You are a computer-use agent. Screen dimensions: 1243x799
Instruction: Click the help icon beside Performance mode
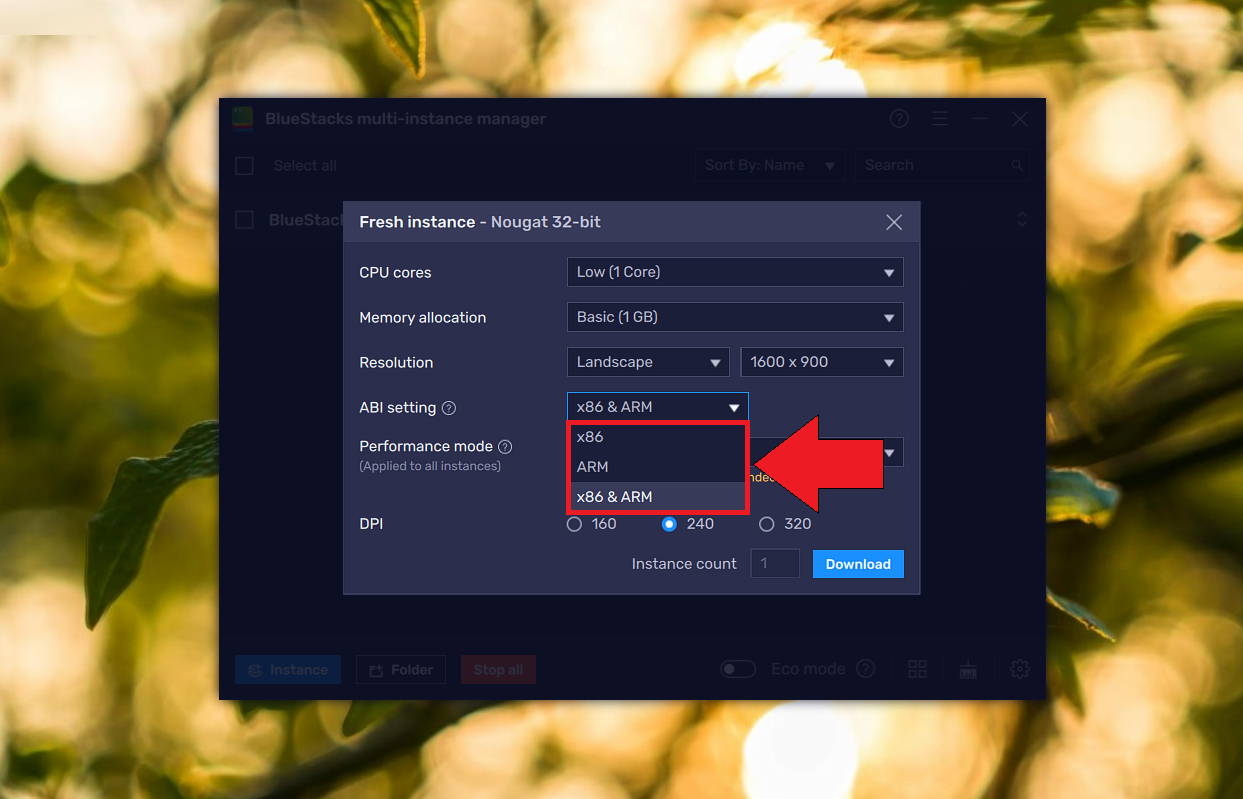[503, 446]
